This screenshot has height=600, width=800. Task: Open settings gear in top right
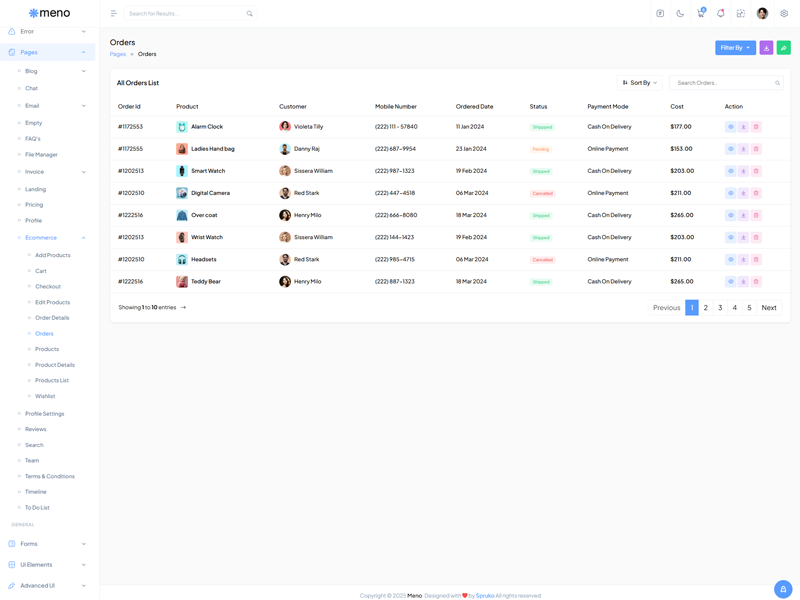[784, 14]
